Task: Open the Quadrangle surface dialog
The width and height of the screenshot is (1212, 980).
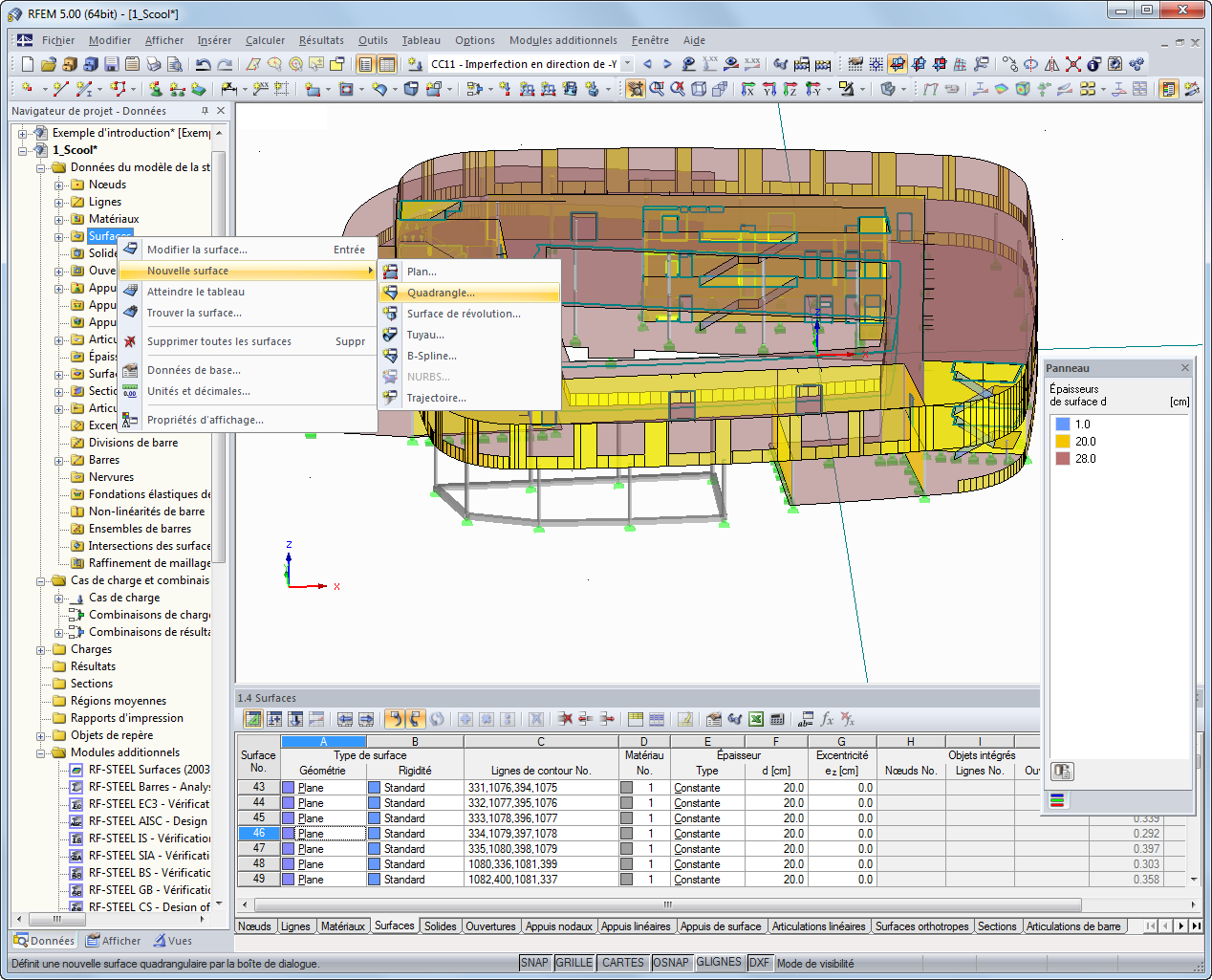Action: coord(441,293)
